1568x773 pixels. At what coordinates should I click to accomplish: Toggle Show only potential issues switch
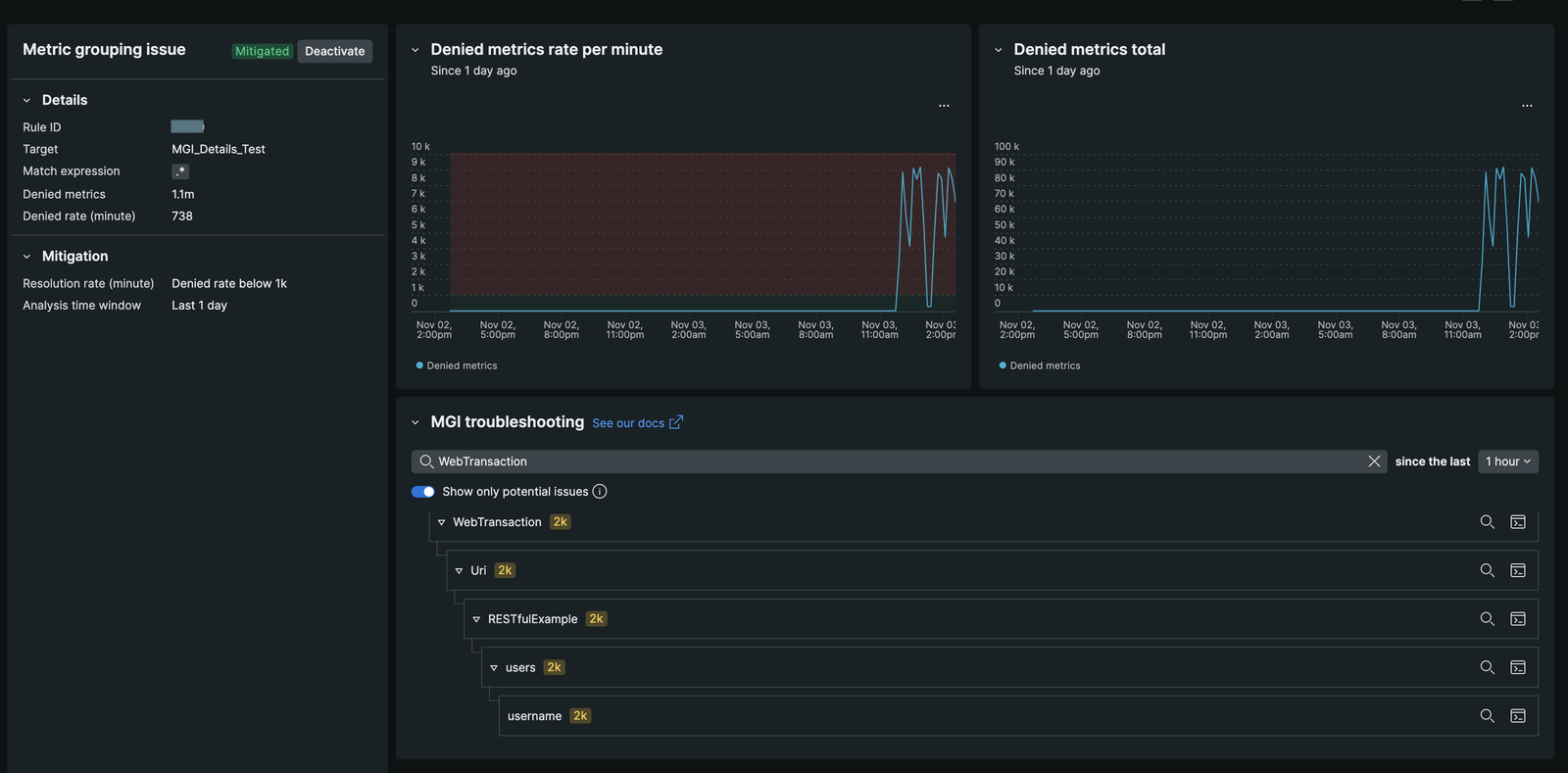click(423, 492)
